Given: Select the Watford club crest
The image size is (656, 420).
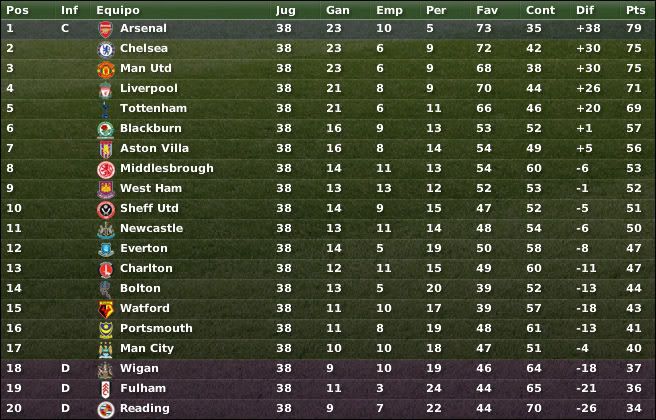Looking at the screenshot, I should pyautogui.click(x=105, y=309).
